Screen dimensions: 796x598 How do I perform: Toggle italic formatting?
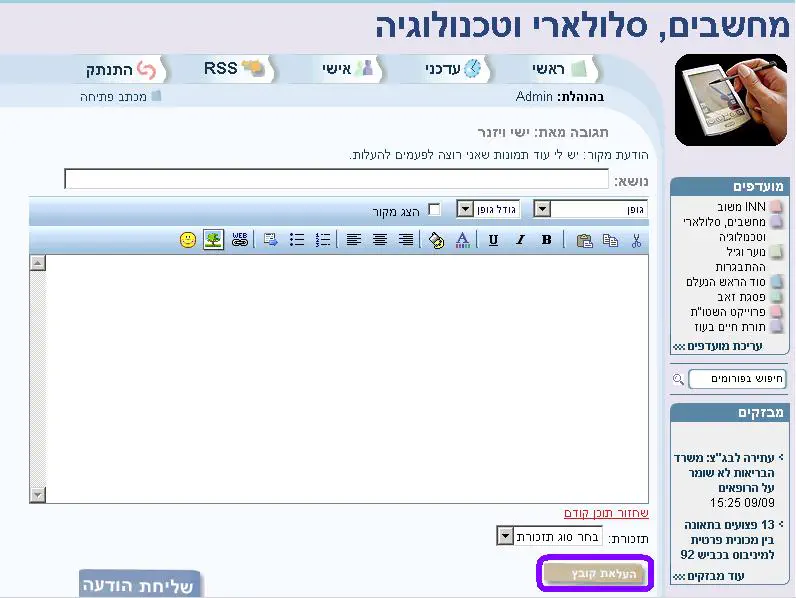[x=520, y=240]
